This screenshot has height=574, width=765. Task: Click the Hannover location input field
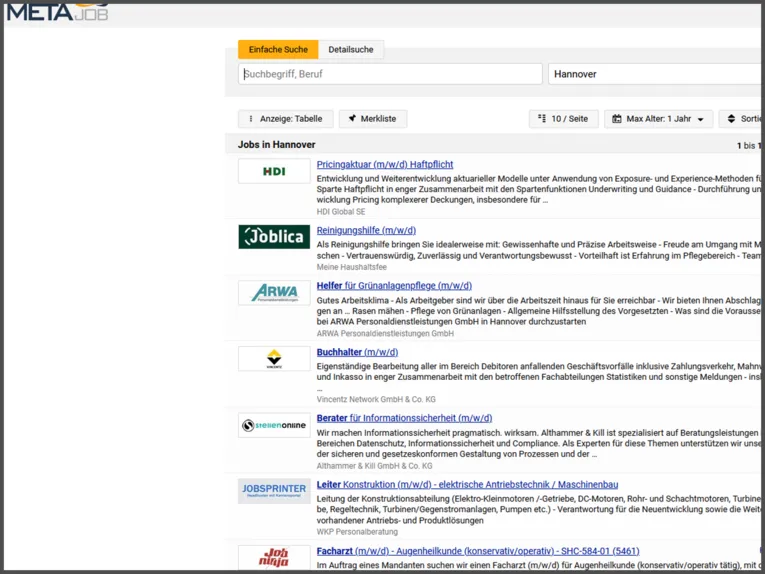(x=656, y=74)
